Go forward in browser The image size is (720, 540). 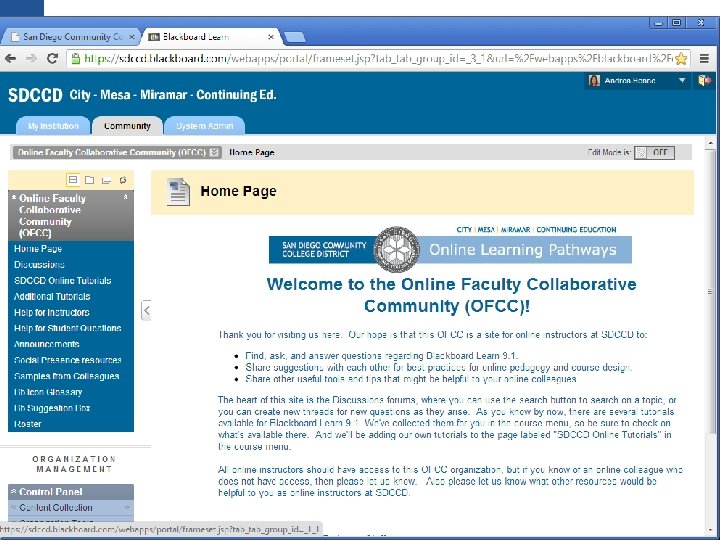point(31,58)
